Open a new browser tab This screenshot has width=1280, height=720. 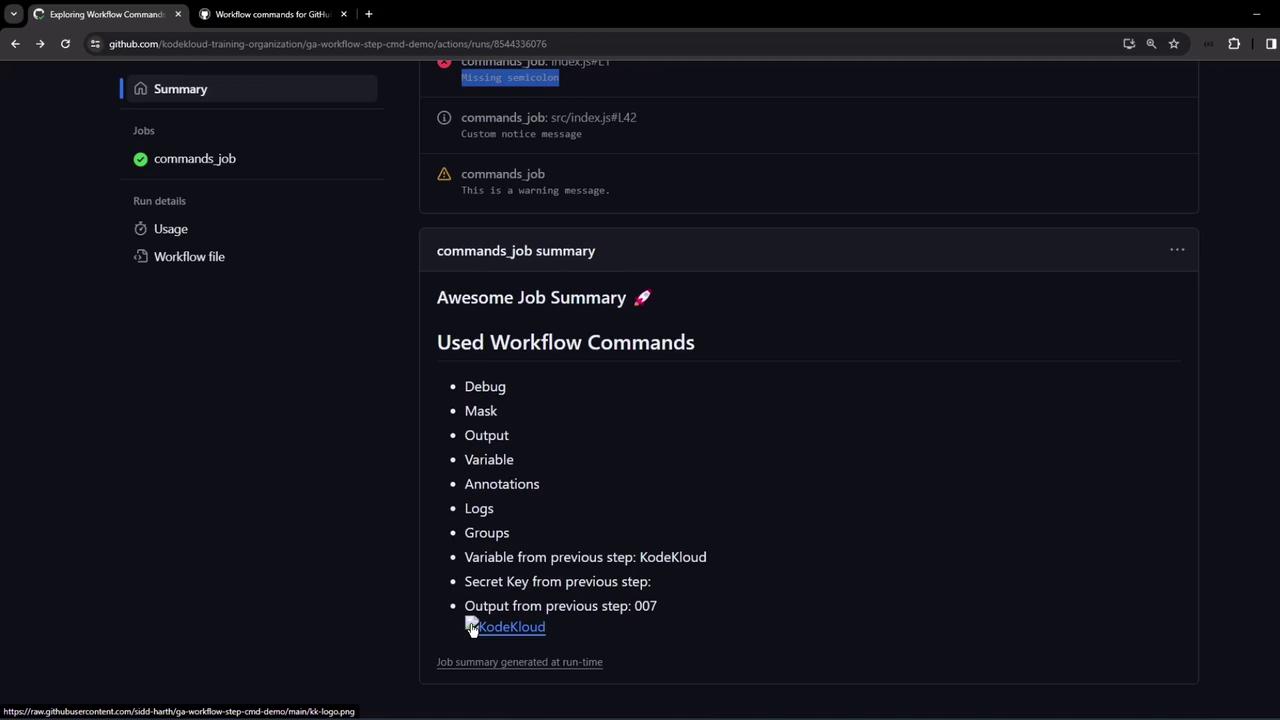tap(369, 14)
